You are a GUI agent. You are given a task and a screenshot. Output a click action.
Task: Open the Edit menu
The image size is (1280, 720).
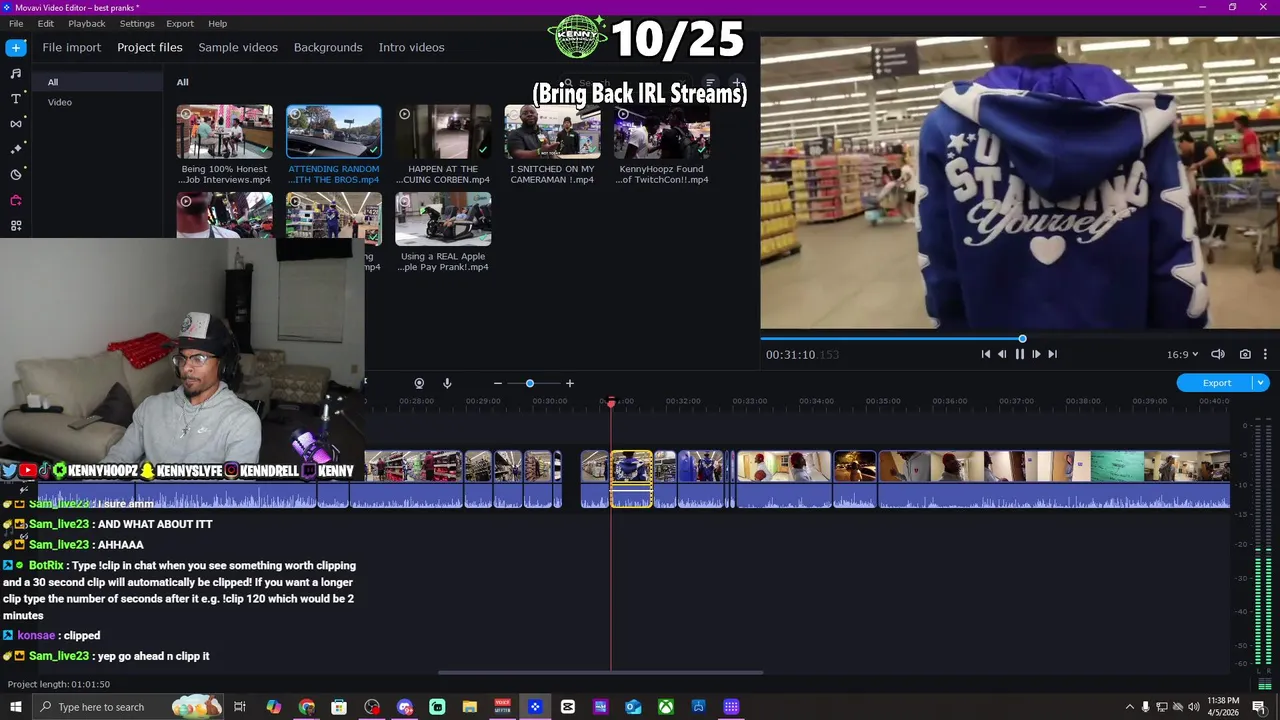[x=46, y=23]
